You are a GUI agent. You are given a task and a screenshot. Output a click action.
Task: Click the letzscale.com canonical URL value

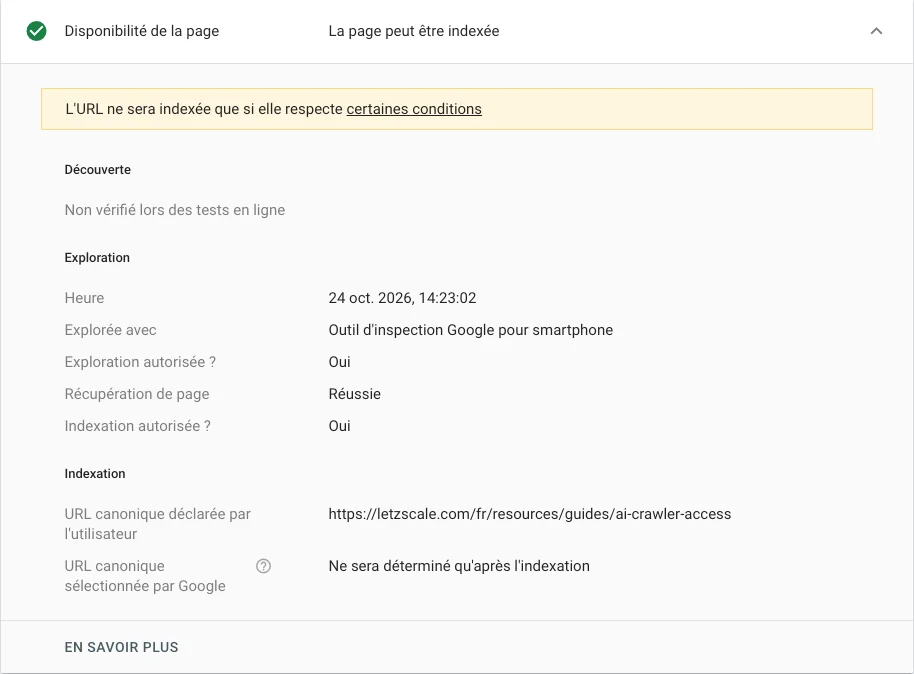coord(529,514)
